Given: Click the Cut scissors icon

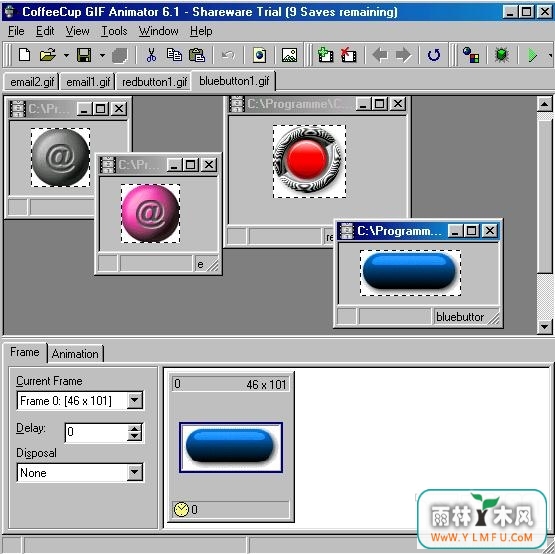Looking at the screenshot, I should (151, 55).
